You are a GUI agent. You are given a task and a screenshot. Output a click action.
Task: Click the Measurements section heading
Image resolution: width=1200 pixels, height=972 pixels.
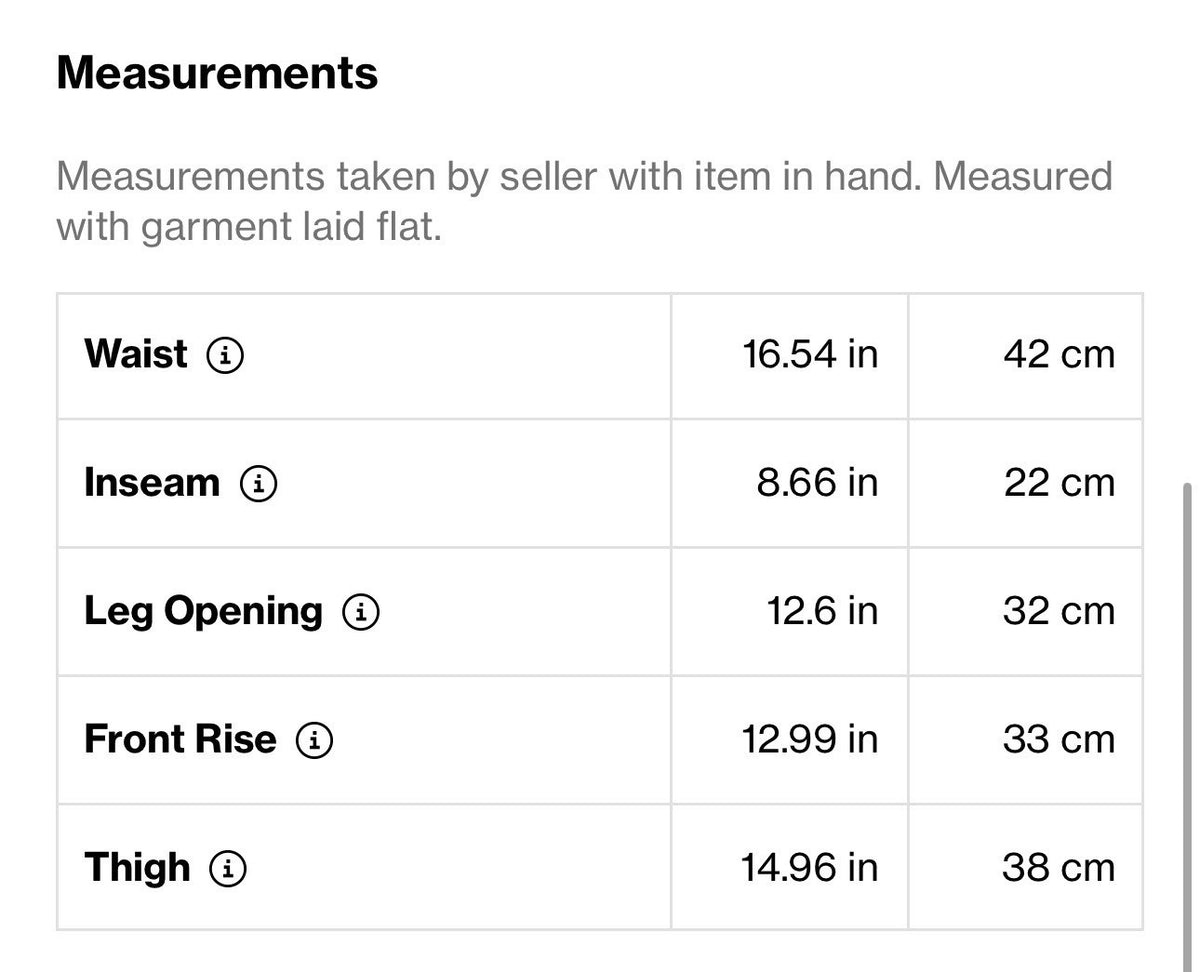(217, 74)
